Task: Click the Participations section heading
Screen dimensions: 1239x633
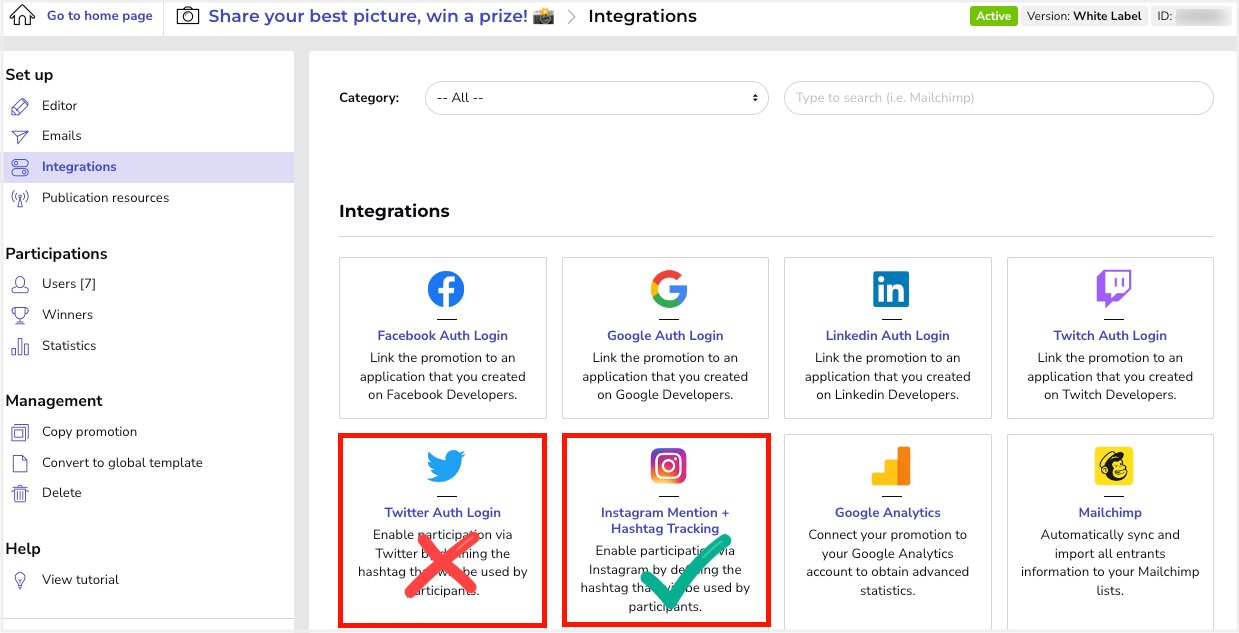Action: click(57, 254)
